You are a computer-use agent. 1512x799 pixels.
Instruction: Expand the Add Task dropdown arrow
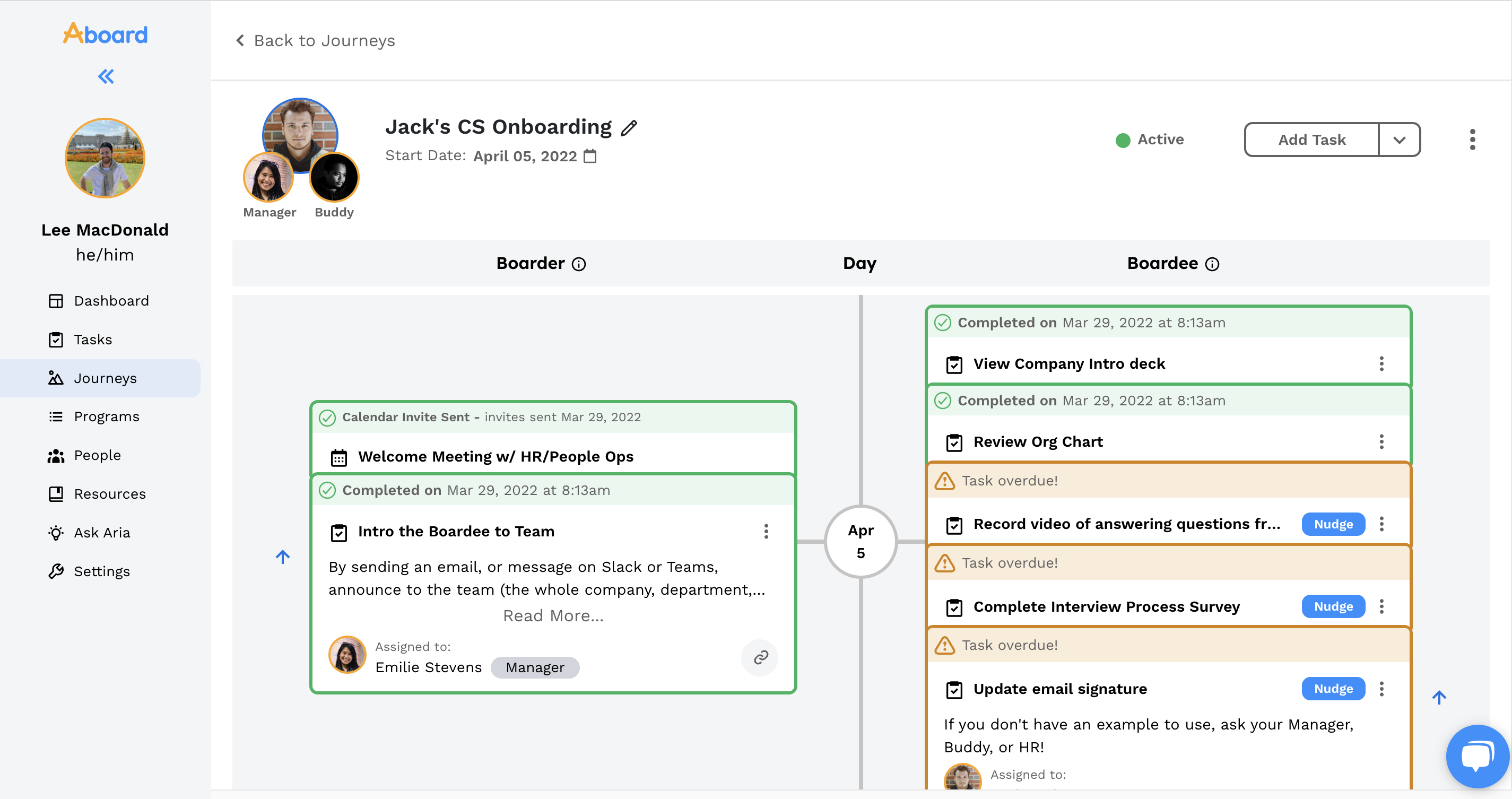pyautogui.click(x=1400, y=140)
